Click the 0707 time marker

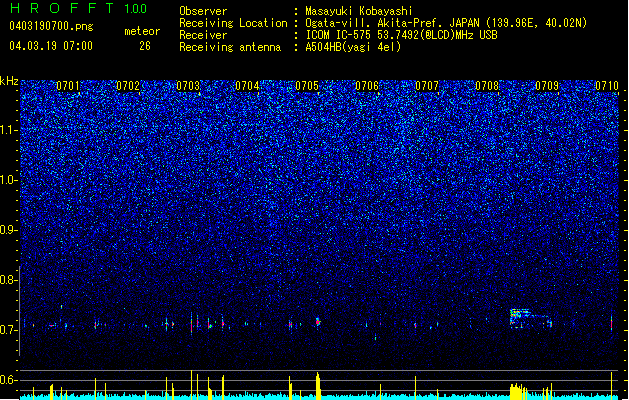point(427,86)
